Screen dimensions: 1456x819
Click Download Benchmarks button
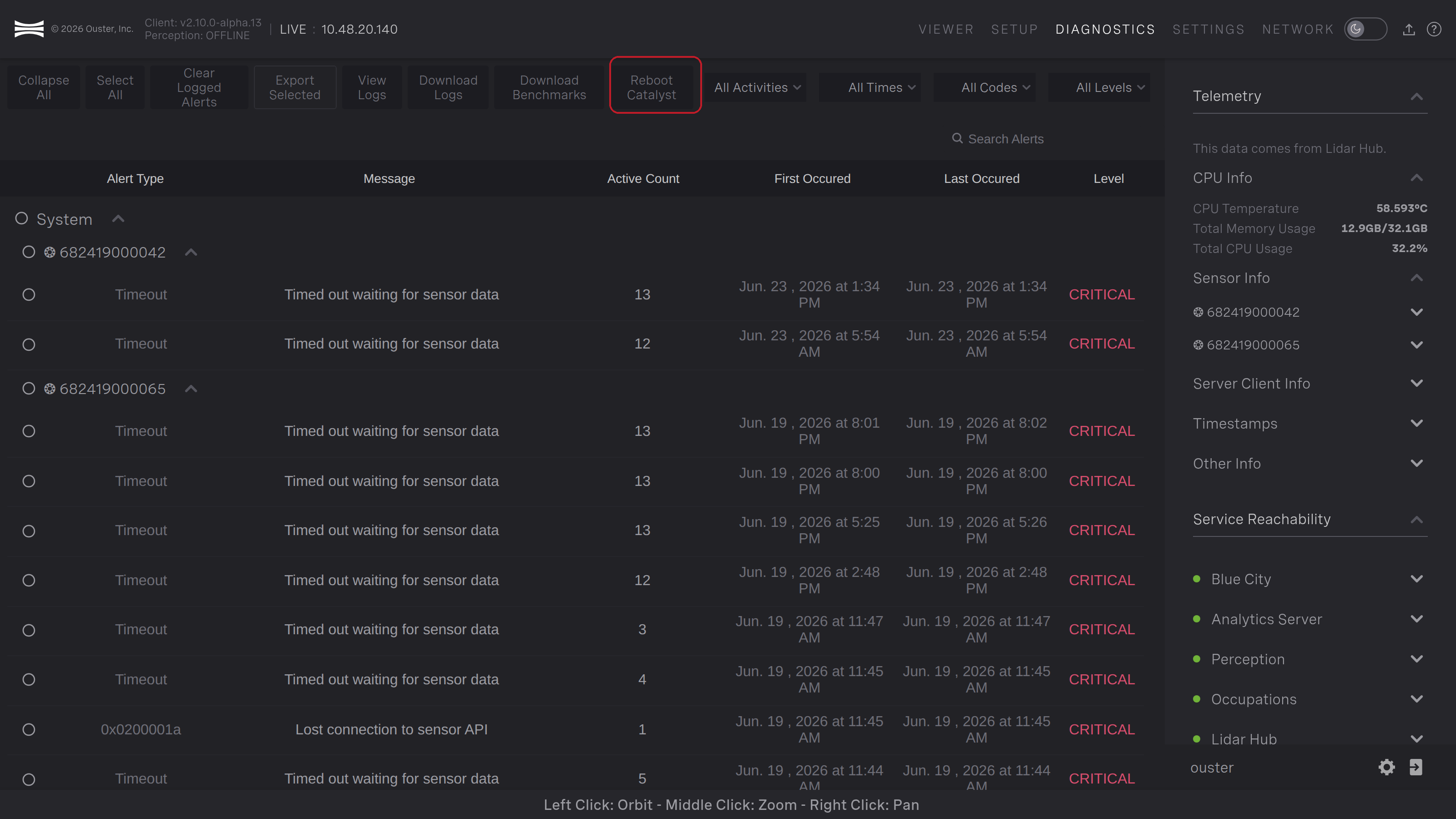coord(549,88)
